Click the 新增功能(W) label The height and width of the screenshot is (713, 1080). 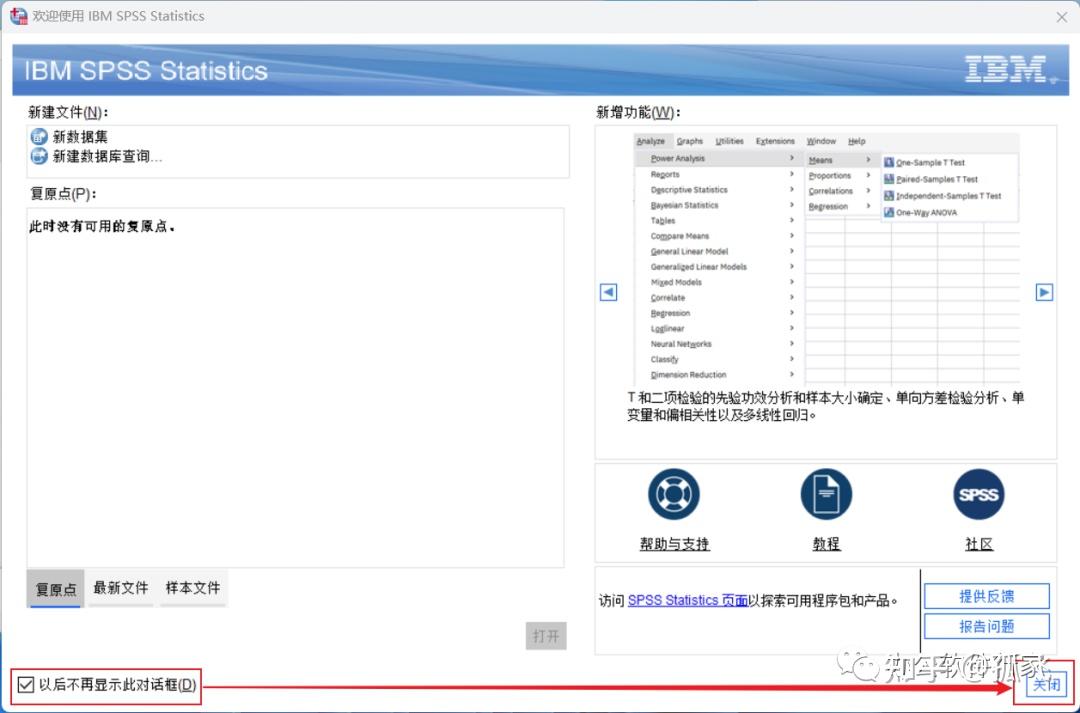[638, 112]
